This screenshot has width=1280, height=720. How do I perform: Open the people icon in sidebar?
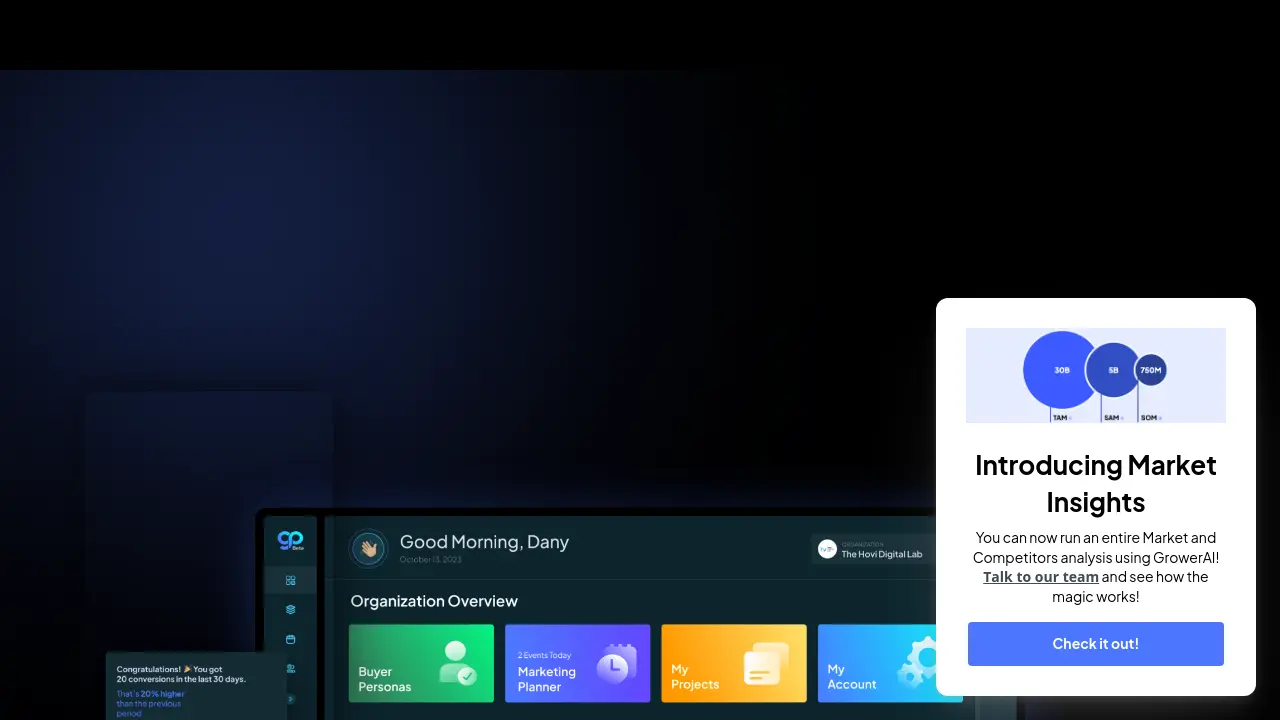coord(291,668)
